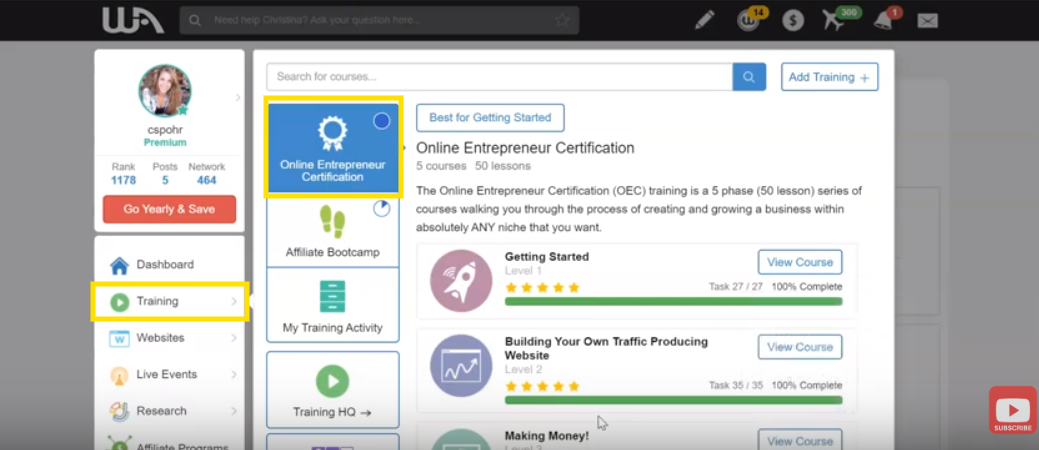Click the magnifier icon in help search bar

(195, 21)
